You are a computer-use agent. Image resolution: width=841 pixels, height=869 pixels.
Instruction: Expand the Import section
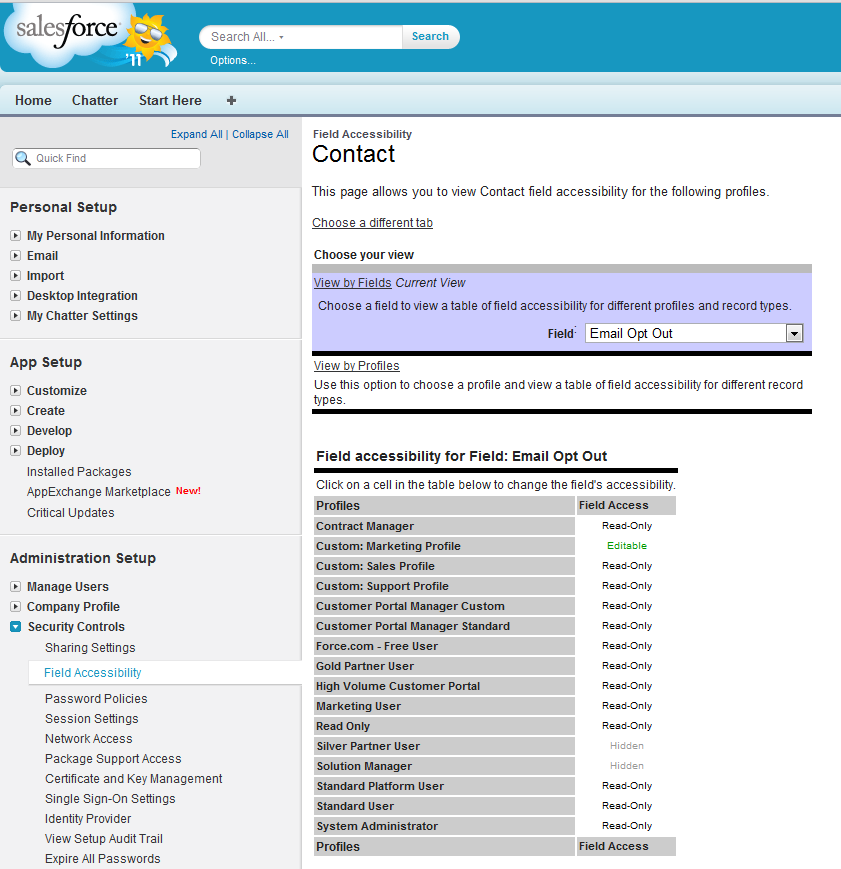coord(16,275)
